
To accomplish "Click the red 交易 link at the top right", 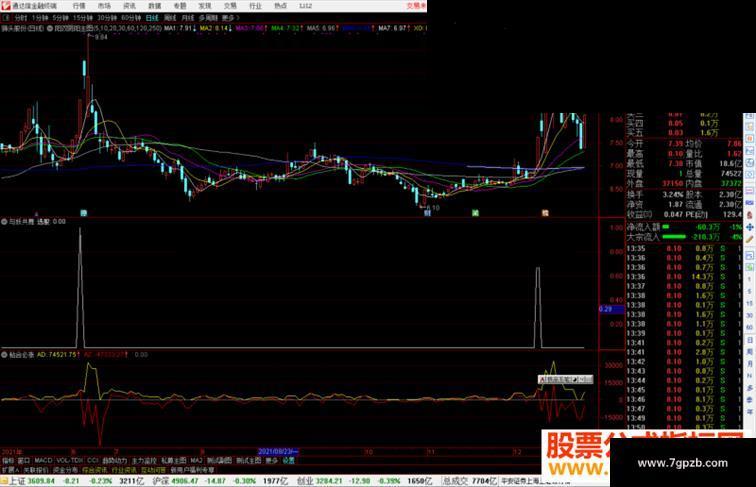I will 416,6.
